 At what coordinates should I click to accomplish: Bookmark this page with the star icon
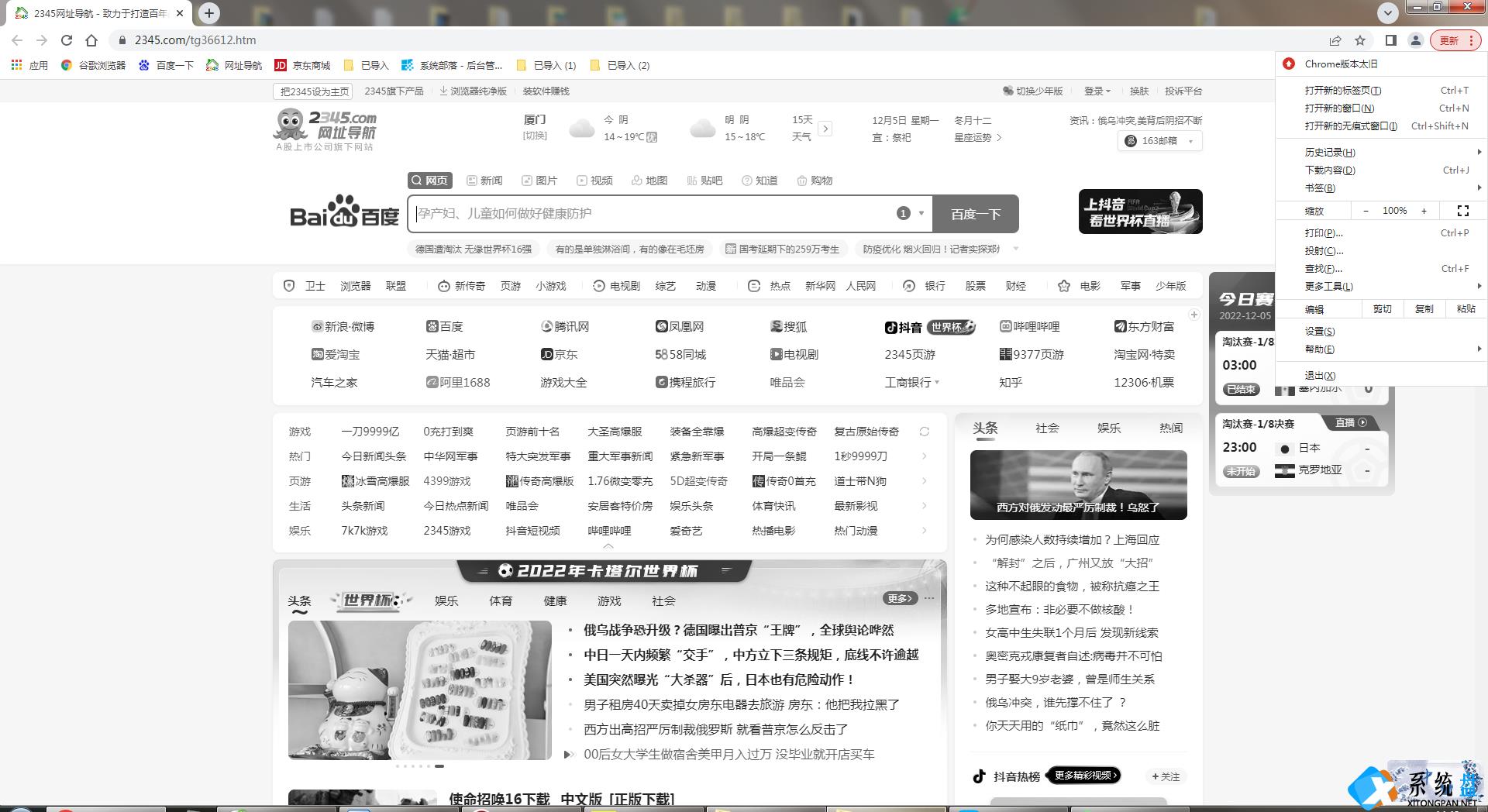[1360, 40]
